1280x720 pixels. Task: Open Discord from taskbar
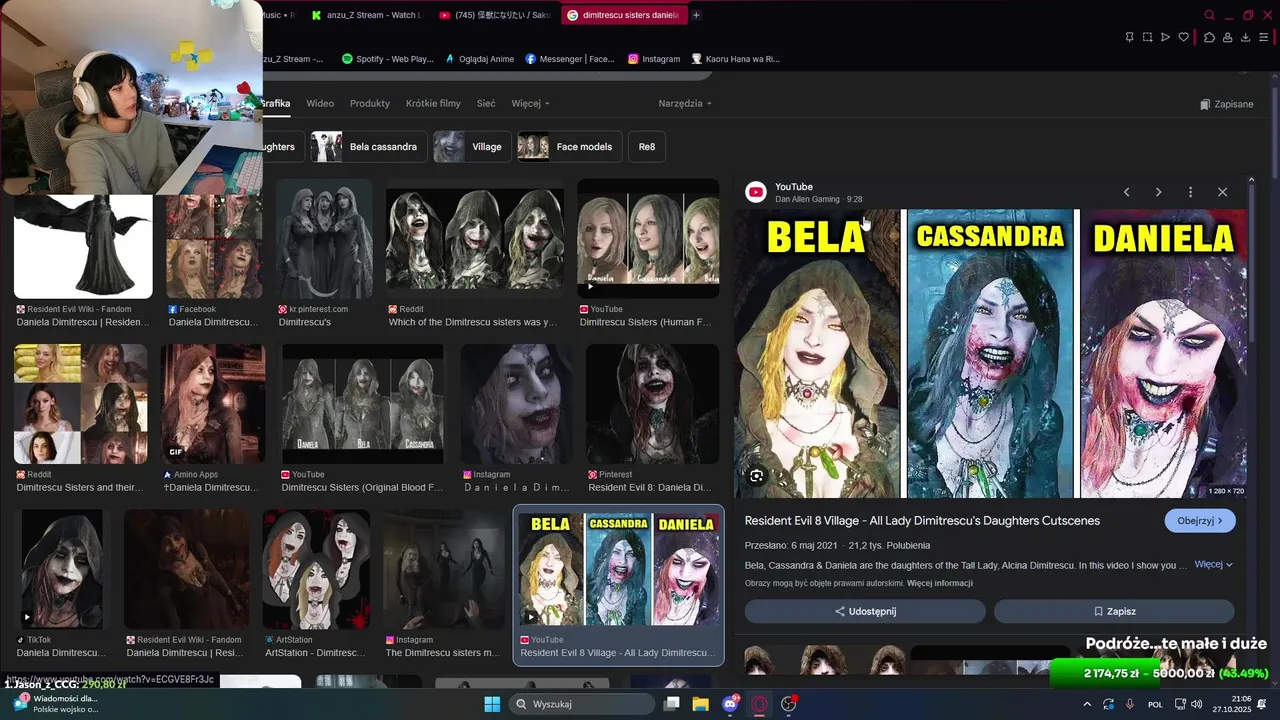click(730, 704)
